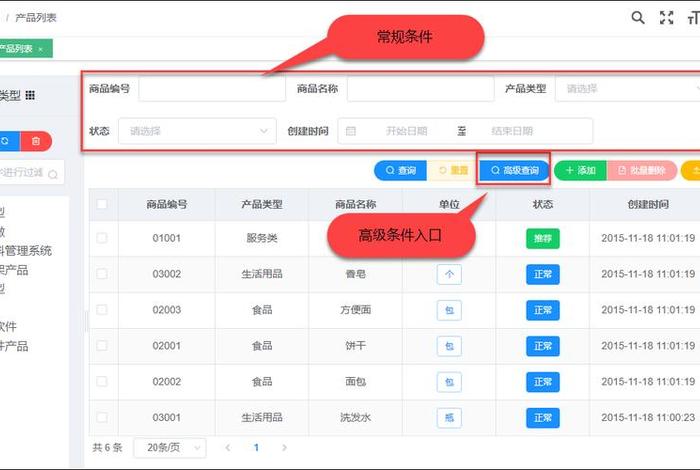Select the 管理系统 tree node
The height and width of the screenshot is (470, 700).
pos(26,251)
